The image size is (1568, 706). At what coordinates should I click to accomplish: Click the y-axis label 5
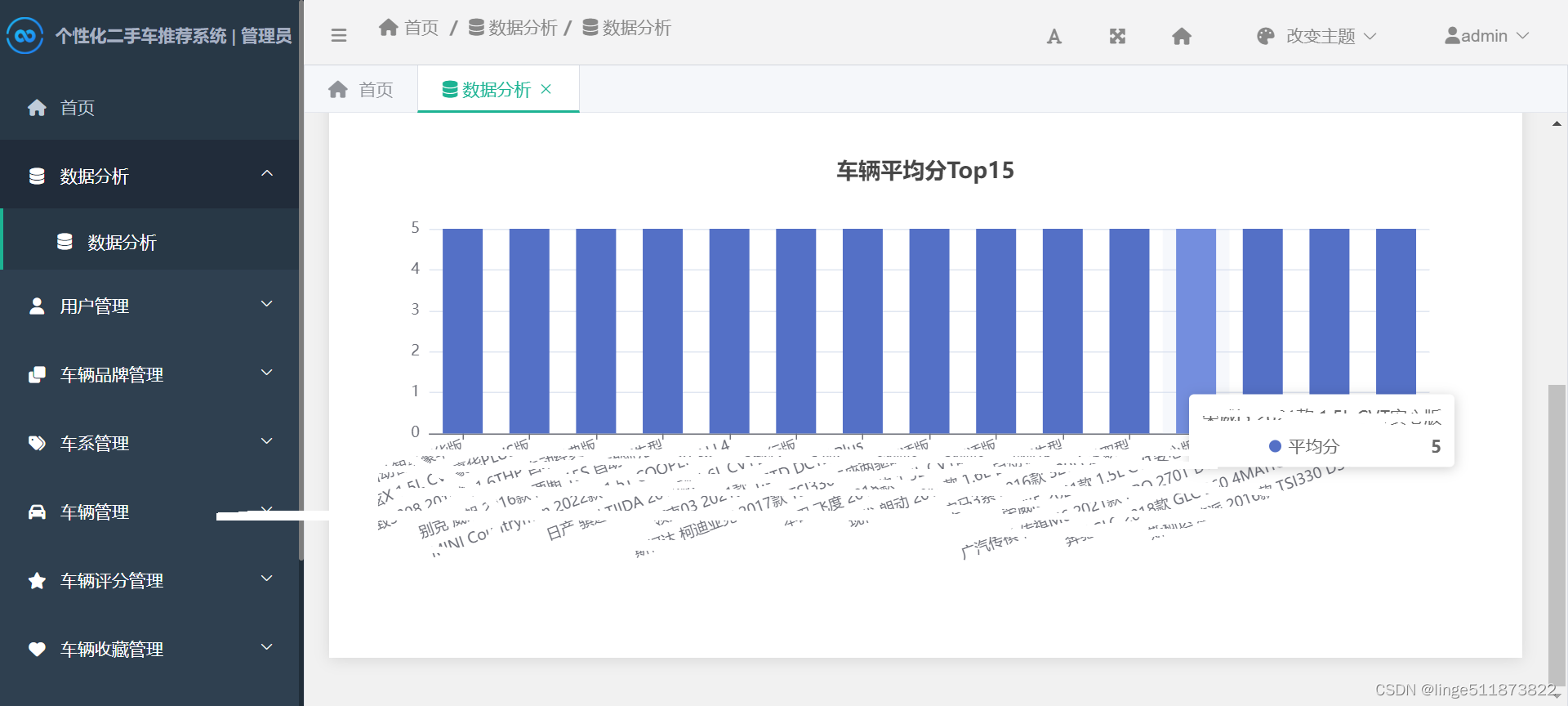415,227
